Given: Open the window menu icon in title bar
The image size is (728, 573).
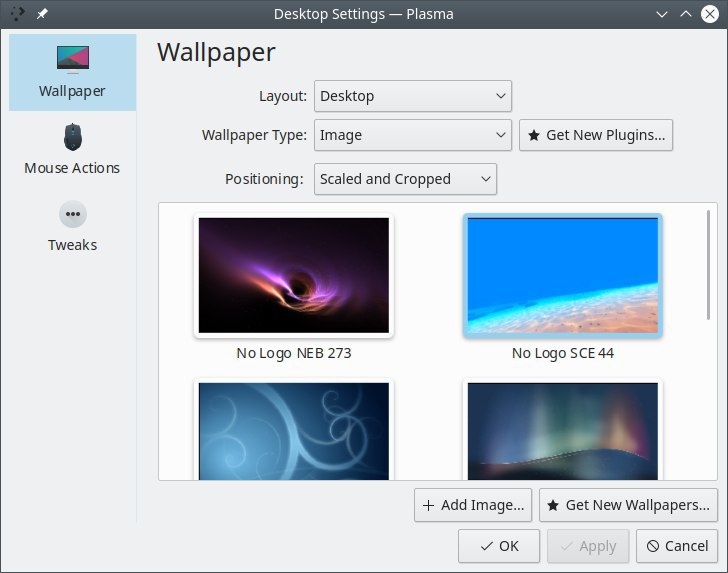Looking at the screenshot, I should [17, 14].
